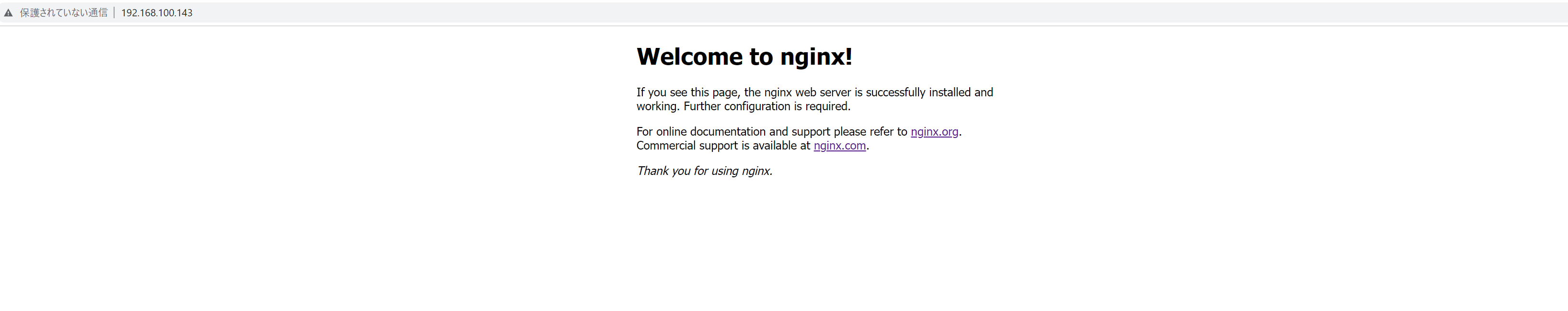Select the 192.168.100.143 URL text
Screen dimensions: 1568x311
click(156, 13)
